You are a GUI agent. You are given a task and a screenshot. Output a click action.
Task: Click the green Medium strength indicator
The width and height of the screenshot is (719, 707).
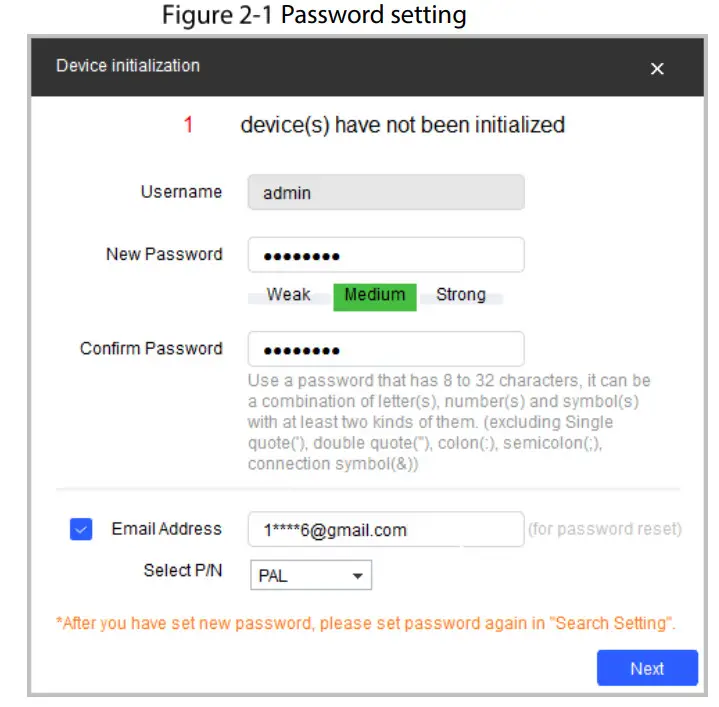coord(374,295)
